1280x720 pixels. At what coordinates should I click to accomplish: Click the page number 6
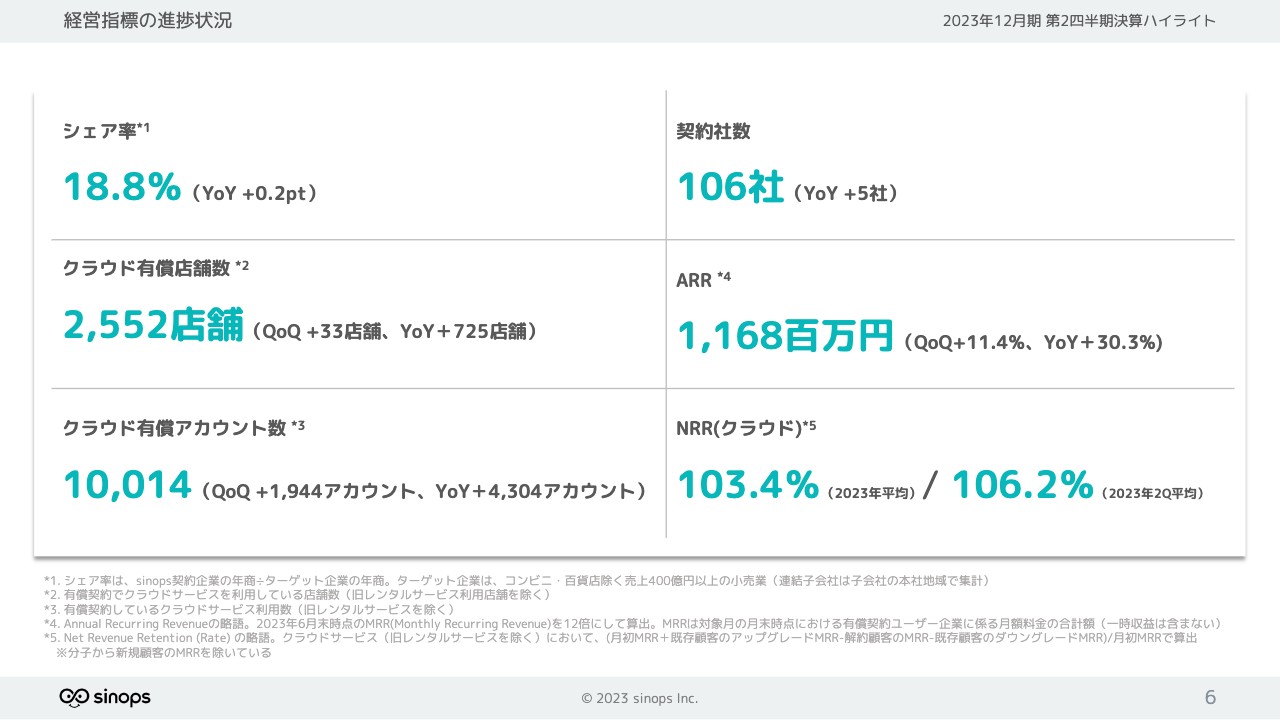click(x=1211, y=697)
